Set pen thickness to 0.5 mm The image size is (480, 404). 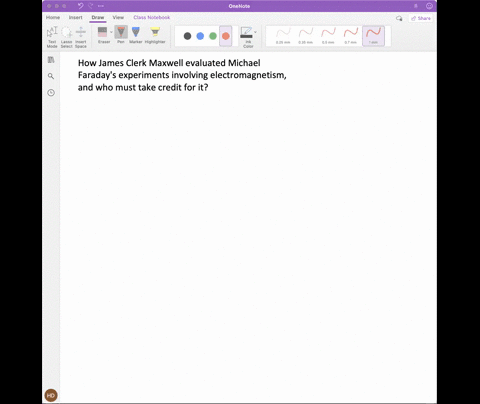pyautogui.click(x=328, y=36)
